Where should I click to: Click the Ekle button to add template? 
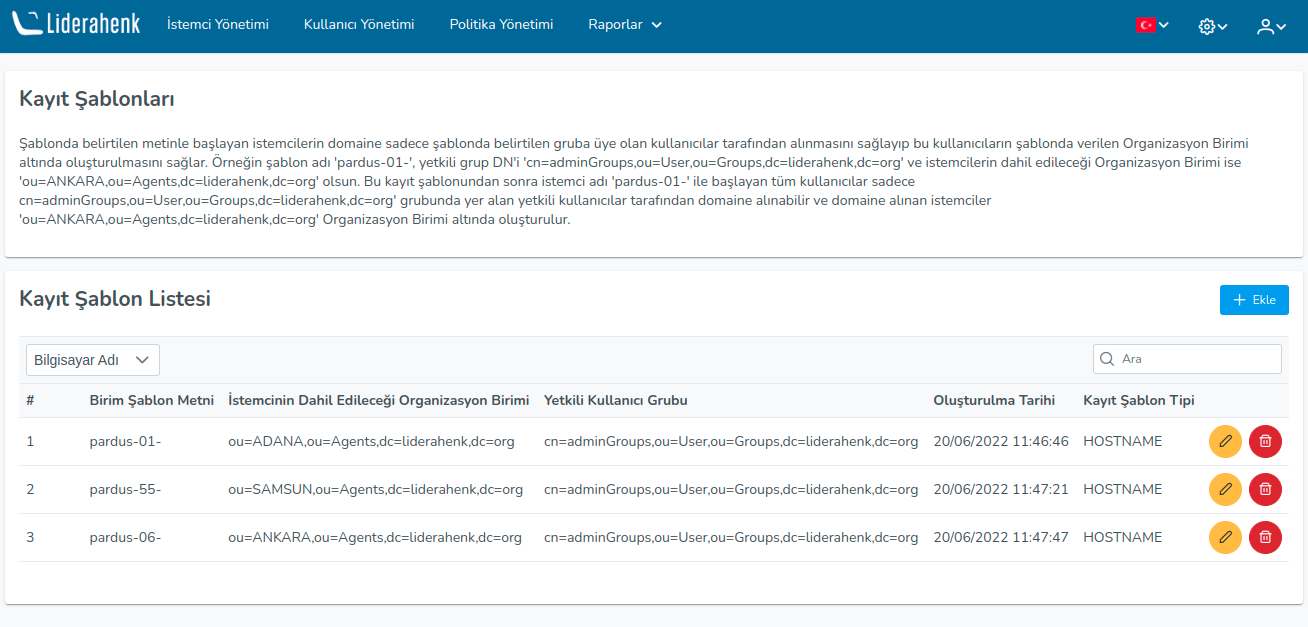point(1254,299)
